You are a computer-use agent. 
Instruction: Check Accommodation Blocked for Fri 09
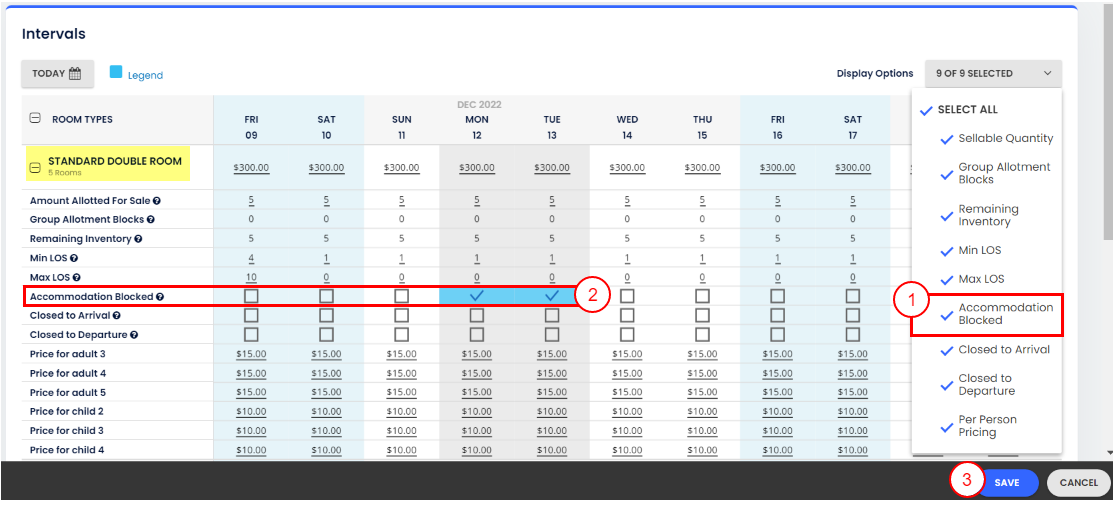click(x=251, y=296)
